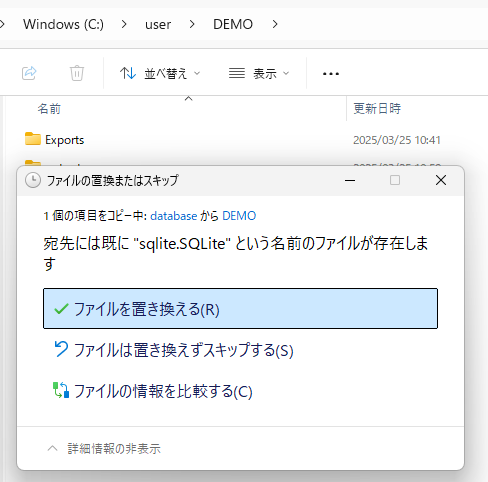
Task: Open the three-dot more options menu
Action: 331,74
